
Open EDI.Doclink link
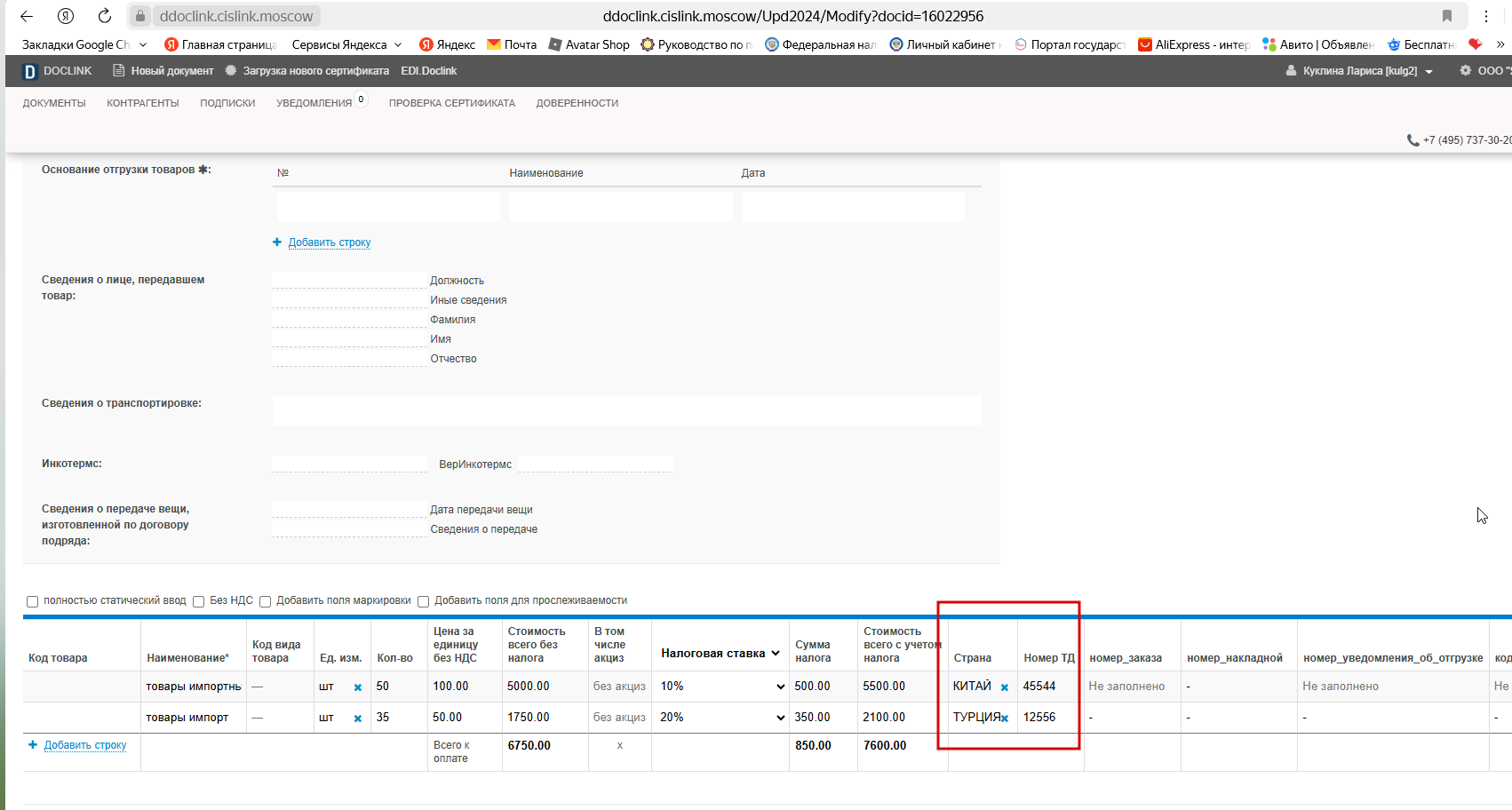tap(428, 71)
